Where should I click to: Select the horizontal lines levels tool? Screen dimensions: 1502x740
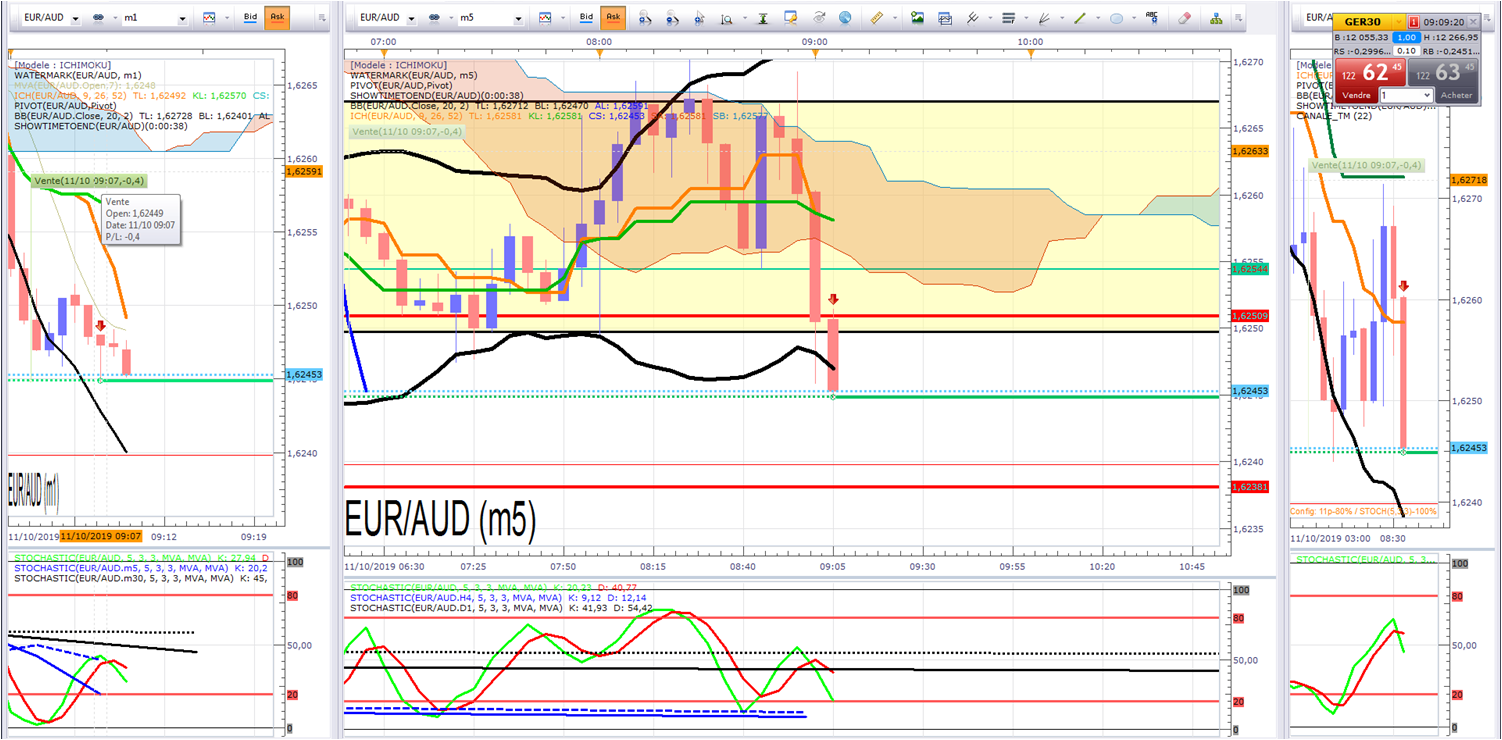[x=1007, y=18]
